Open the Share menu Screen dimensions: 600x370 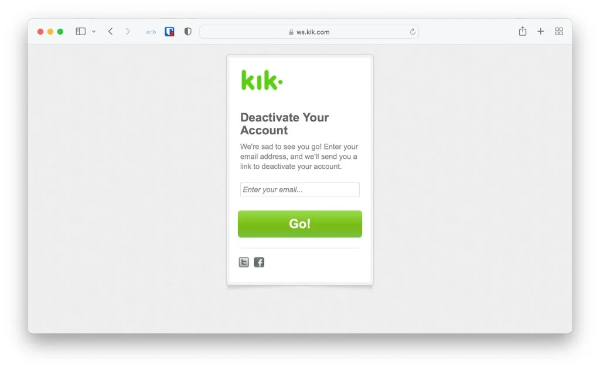(x=522, y=31)
